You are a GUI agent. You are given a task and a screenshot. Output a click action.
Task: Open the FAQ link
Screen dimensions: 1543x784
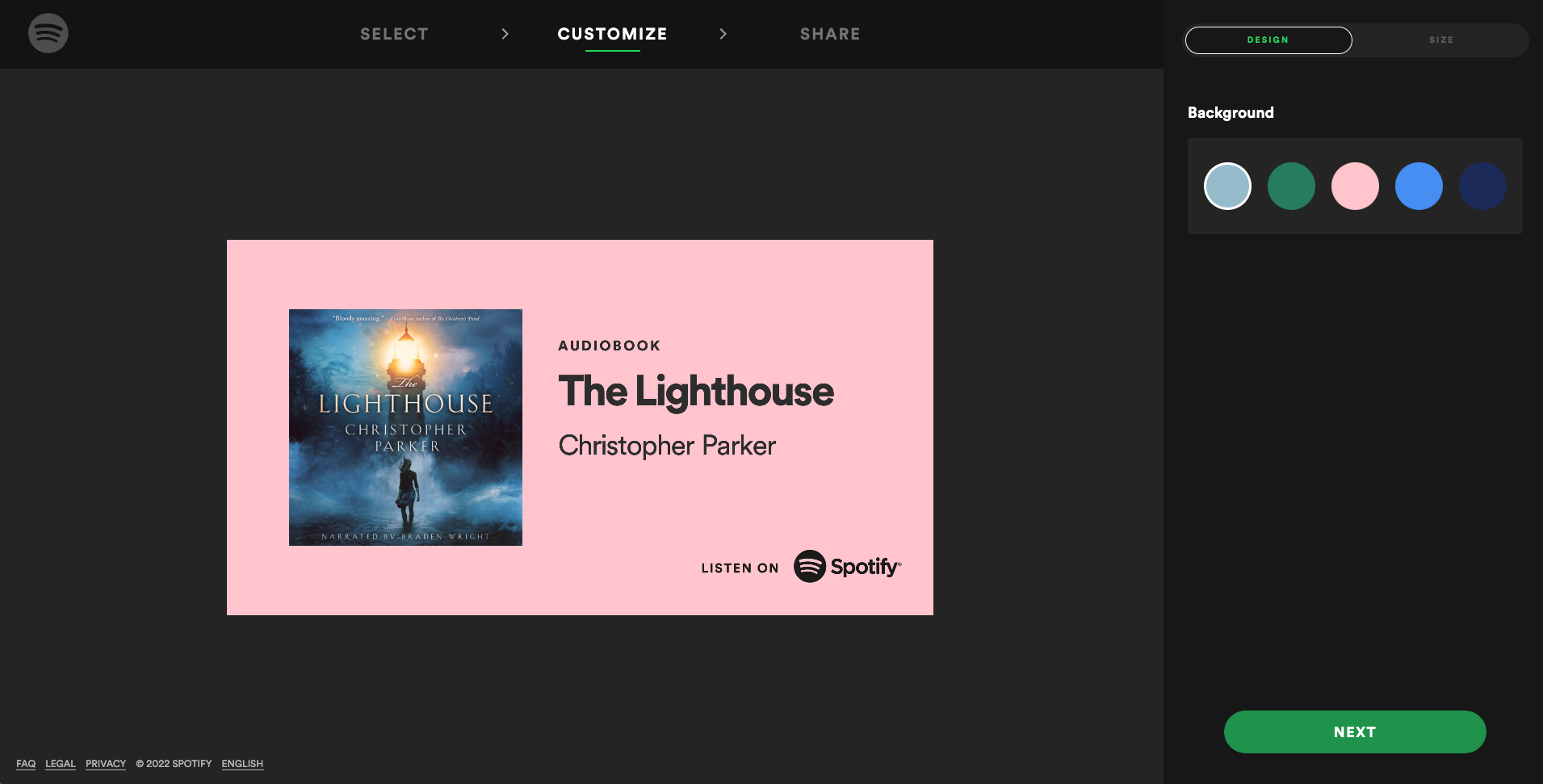coord(26,764)
